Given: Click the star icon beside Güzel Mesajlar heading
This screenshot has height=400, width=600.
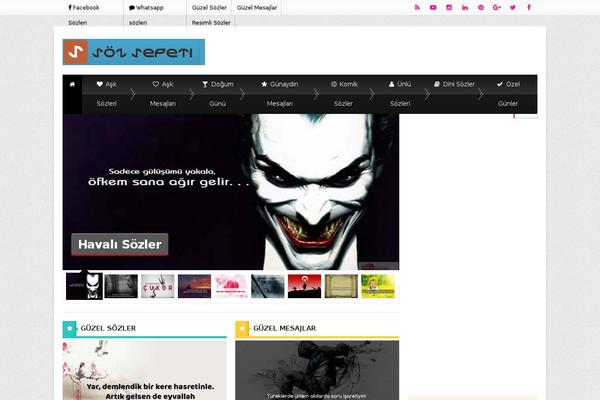Looking at the screenshot, I should click(242, 328).
